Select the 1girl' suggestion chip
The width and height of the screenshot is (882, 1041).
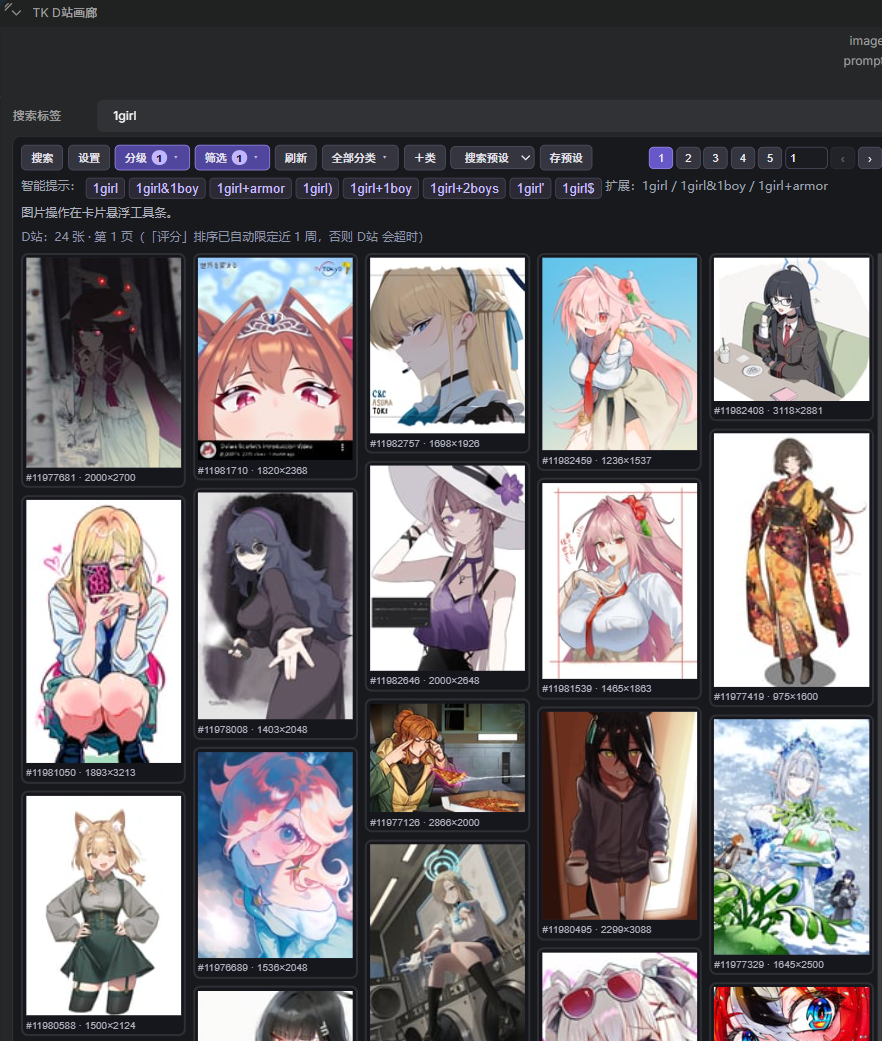point(530,189)
